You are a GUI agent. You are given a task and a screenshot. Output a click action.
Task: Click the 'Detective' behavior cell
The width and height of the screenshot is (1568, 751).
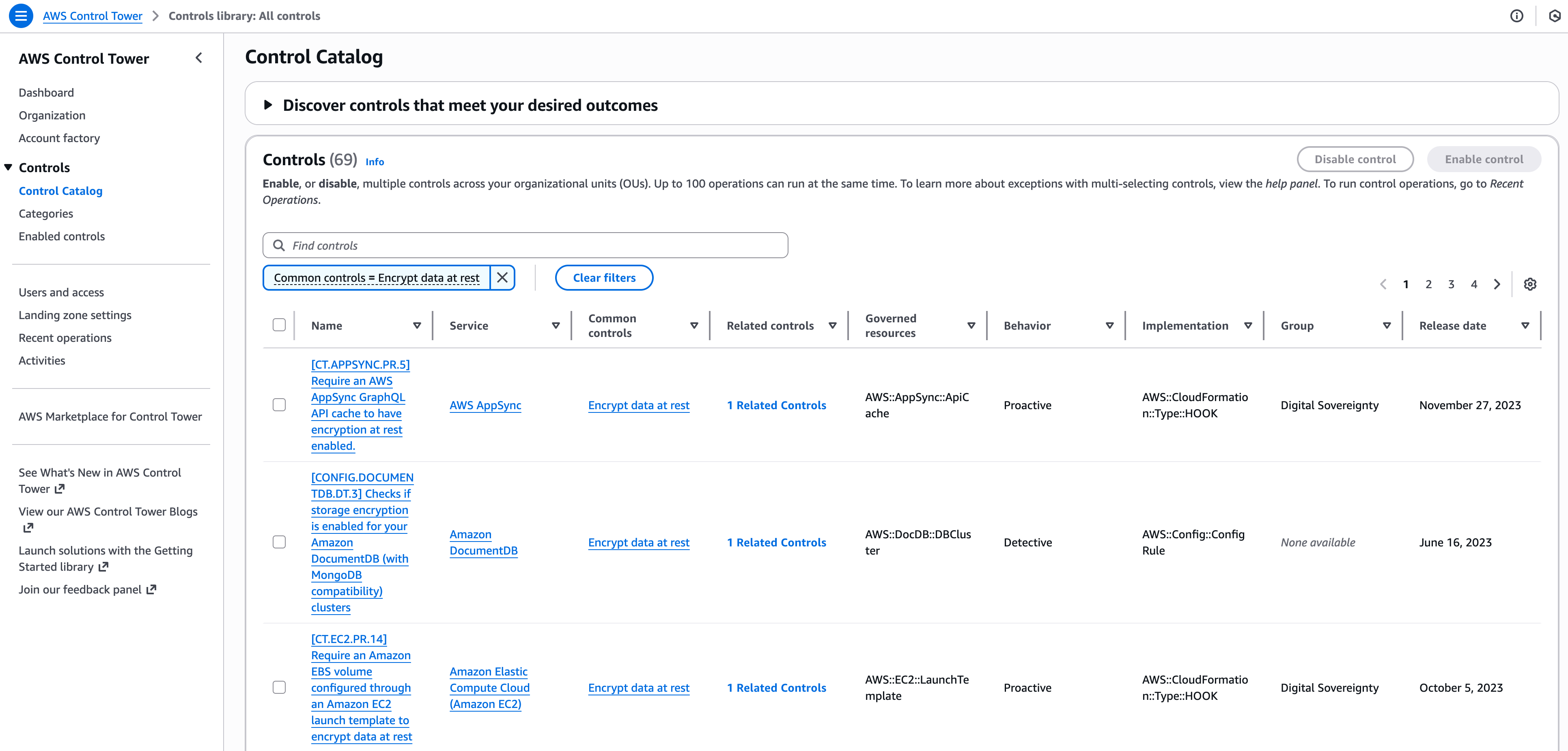(1027, 542)
